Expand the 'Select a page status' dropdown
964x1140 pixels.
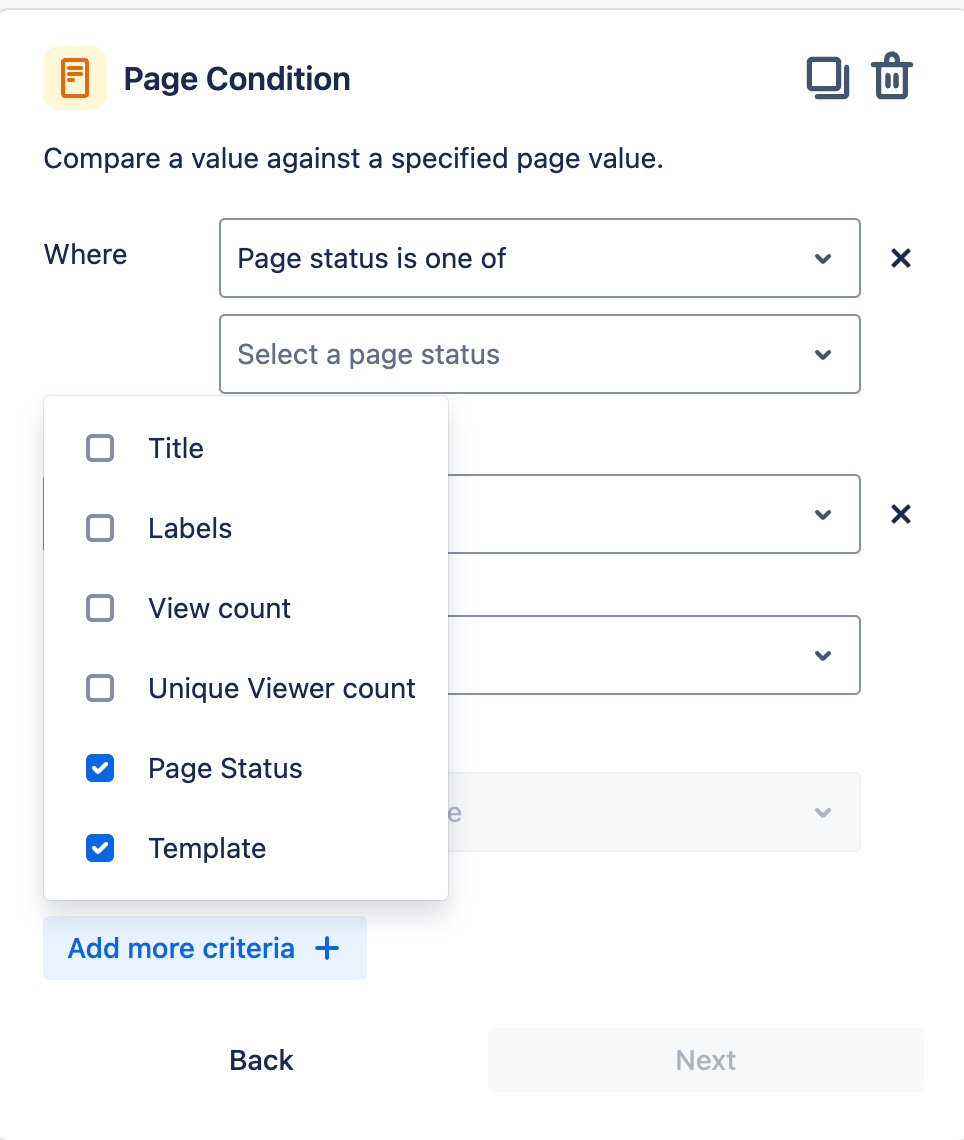(540, 354)
